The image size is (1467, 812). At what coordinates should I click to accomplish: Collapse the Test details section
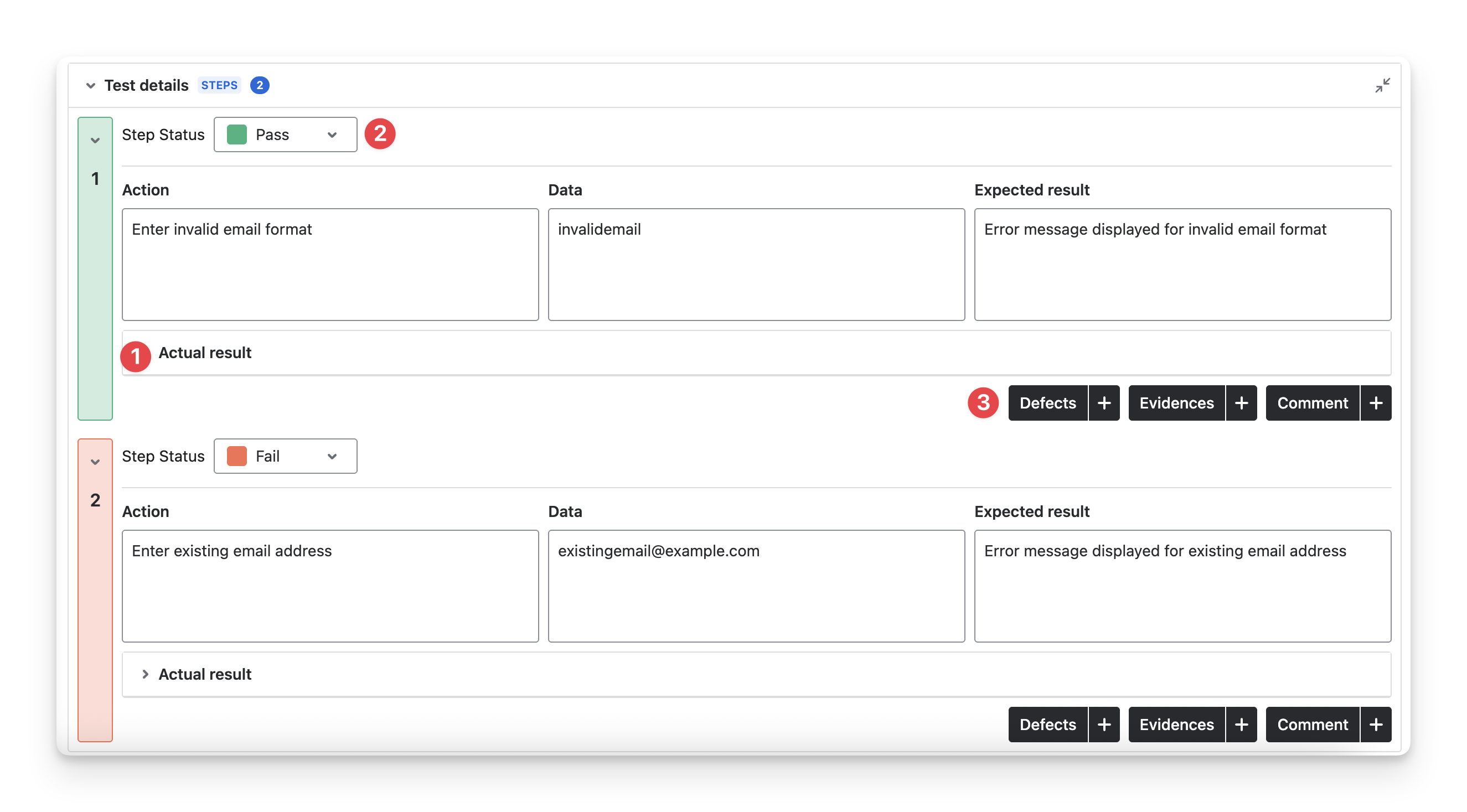pos(91,86)
